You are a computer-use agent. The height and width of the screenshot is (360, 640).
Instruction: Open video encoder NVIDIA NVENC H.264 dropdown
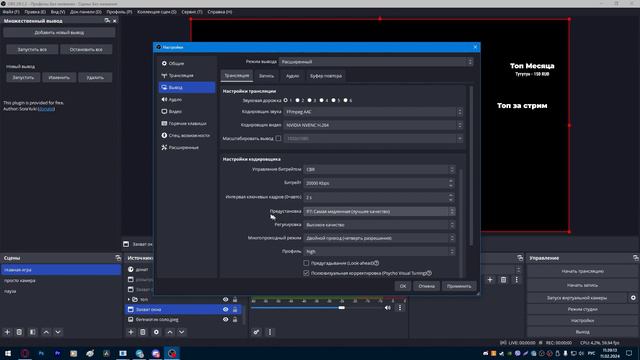coord(373,125)
